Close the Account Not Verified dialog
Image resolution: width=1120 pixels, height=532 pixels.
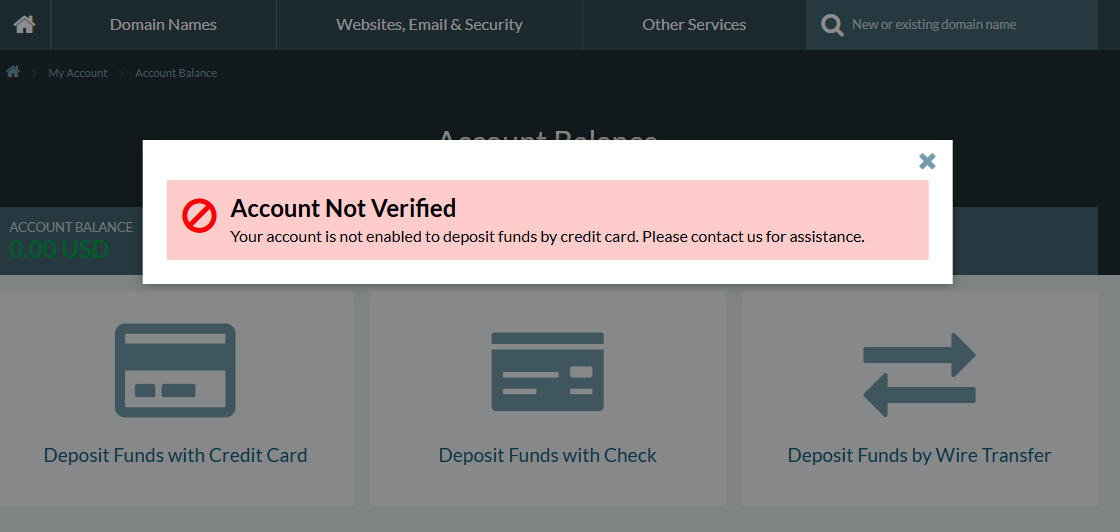[x=927, y=161]
